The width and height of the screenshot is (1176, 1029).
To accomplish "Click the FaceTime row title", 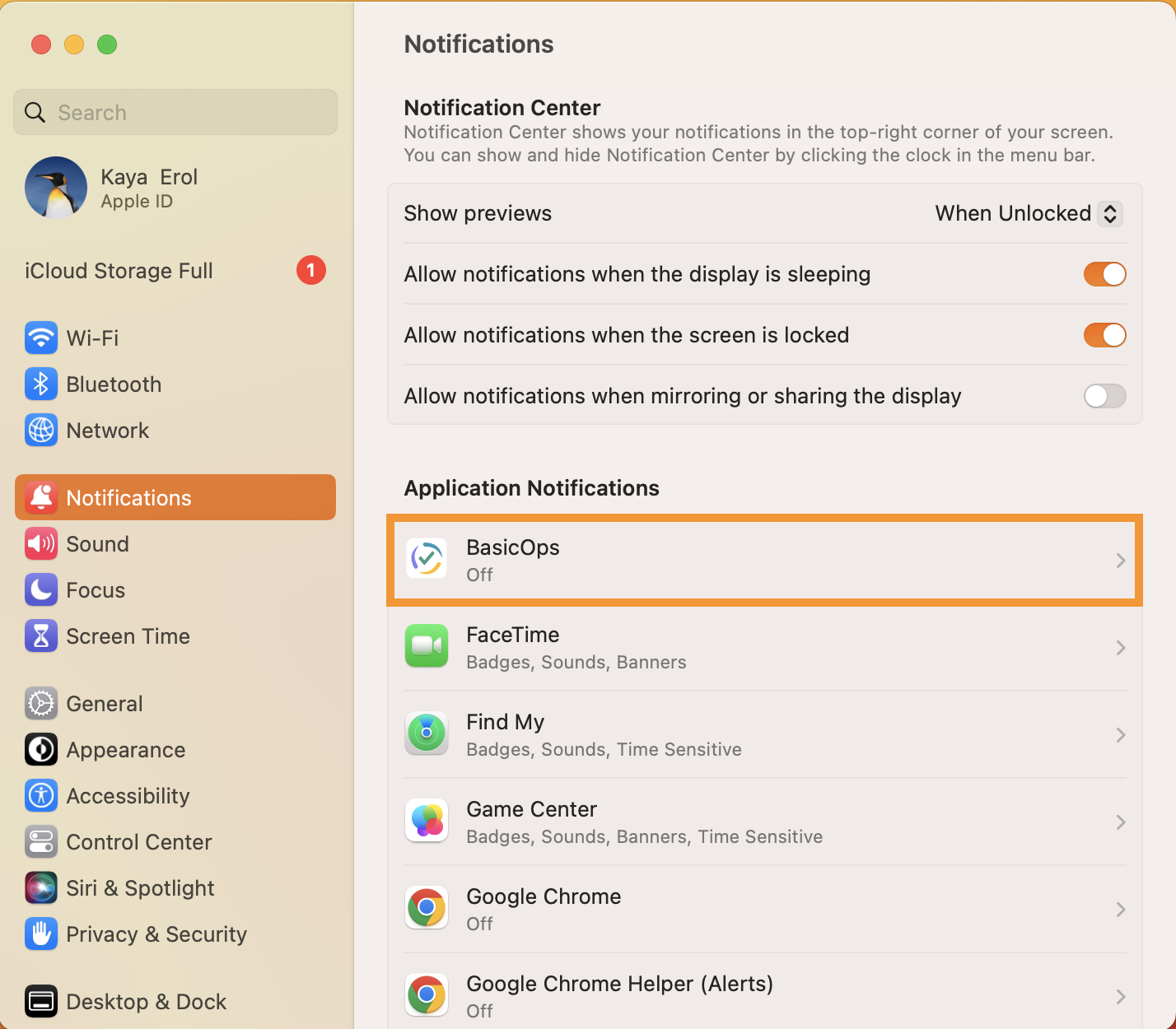I will click(513, 635).
